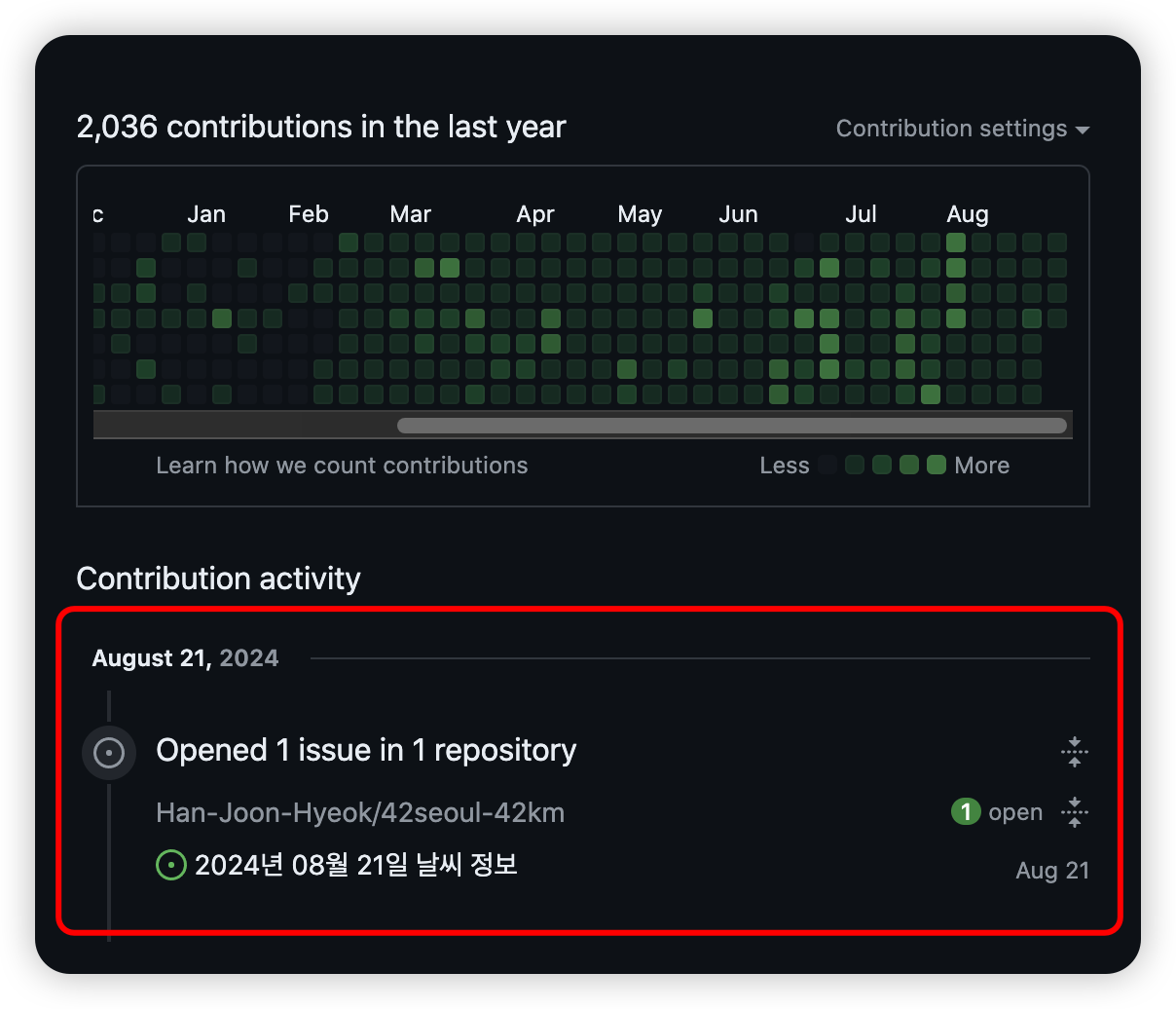
Task: Click the green open-issue icon beside the issue title
Action: 171,864
